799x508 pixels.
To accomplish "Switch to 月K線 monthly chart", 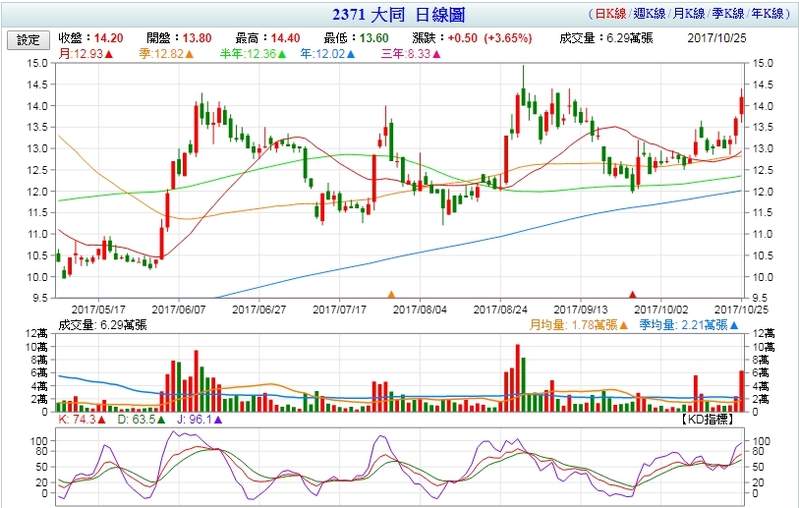I will click(x=689, y=14).
